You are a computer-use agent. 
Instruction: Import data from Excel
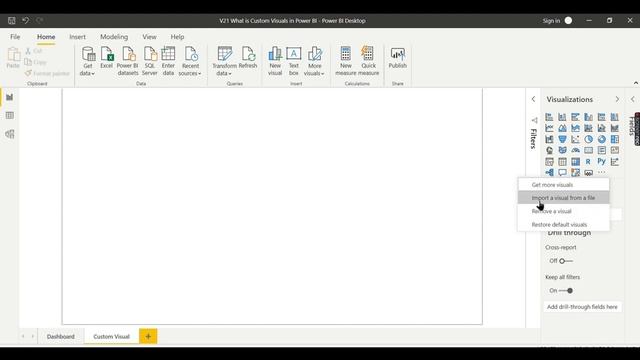click(107, 57)
